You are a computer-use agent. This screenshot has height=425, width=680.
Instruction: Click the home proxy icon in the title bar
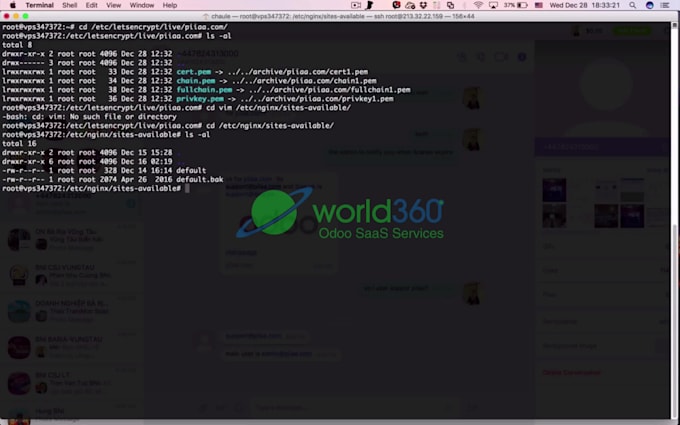click(x=206, y=16)
